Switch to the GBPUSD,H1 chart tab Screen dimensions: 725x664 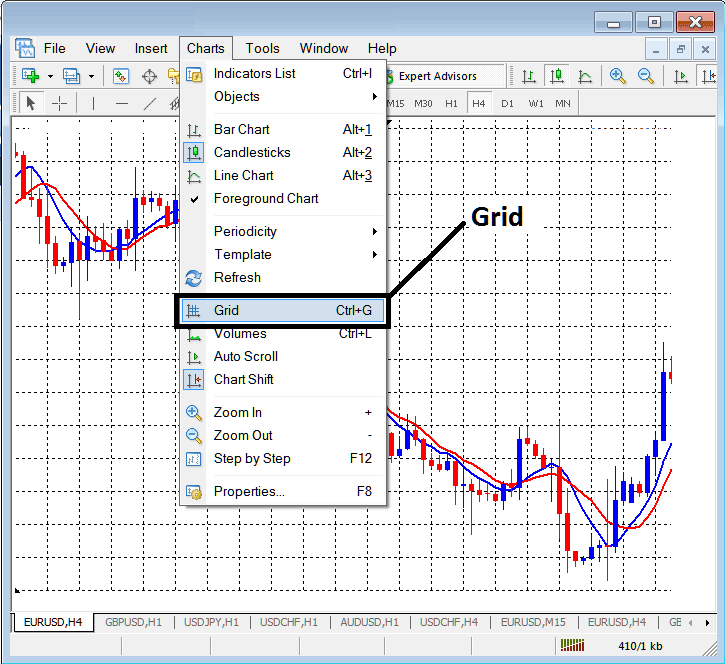(133, 622)
